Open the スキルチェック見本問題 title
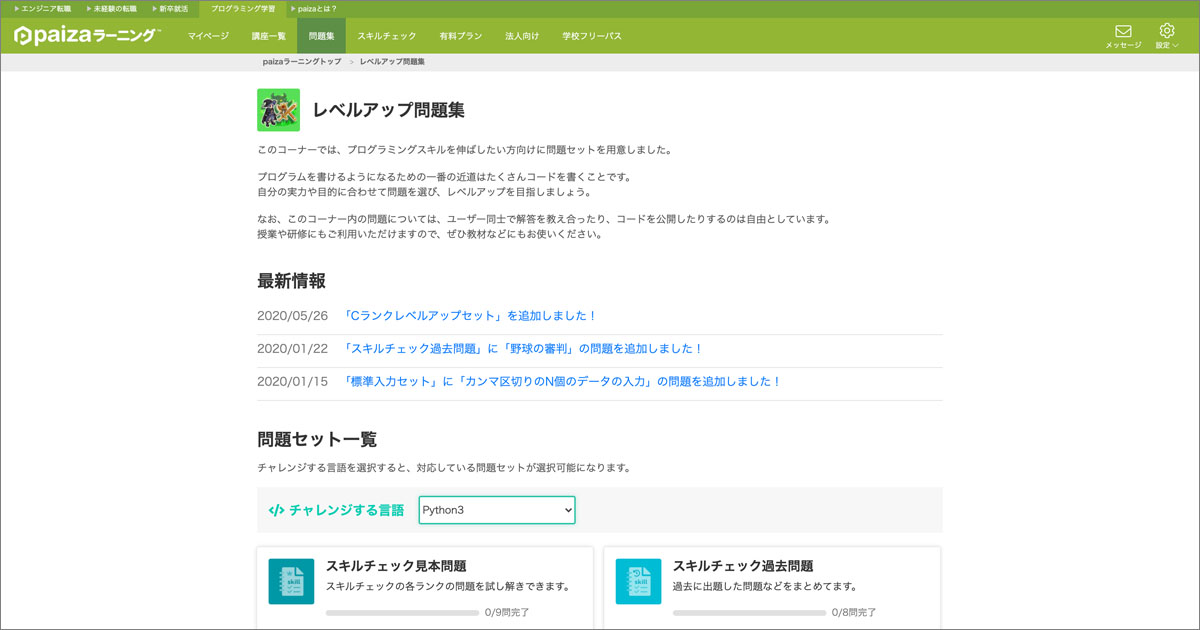1200x630 pixels. pyautogui.click(x=396, y=566)
